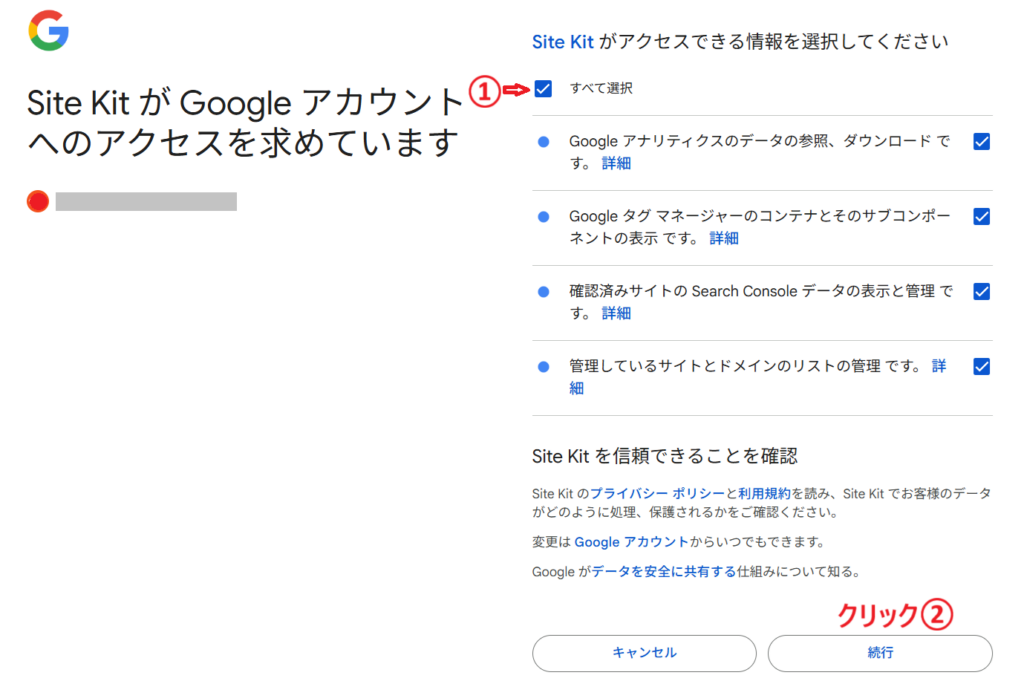Click the Google logo
Viewport: 1024px width, 681px height.
pos(48,32)
